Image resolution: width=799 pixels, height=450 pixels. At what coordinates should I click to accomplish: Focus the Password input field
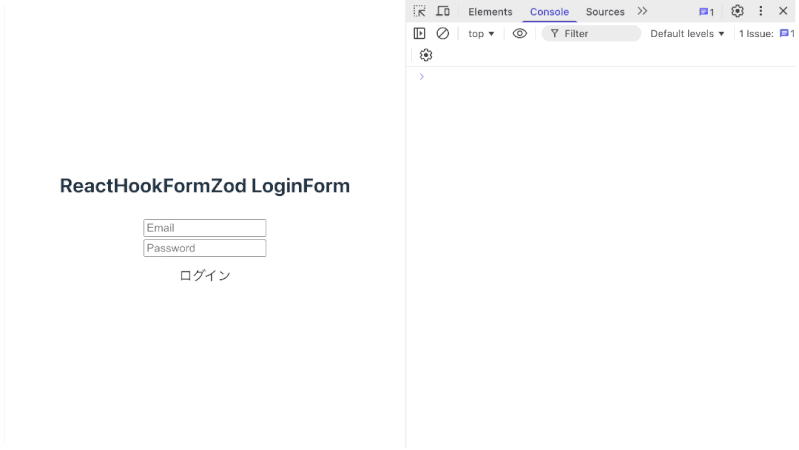click(205, 248)
